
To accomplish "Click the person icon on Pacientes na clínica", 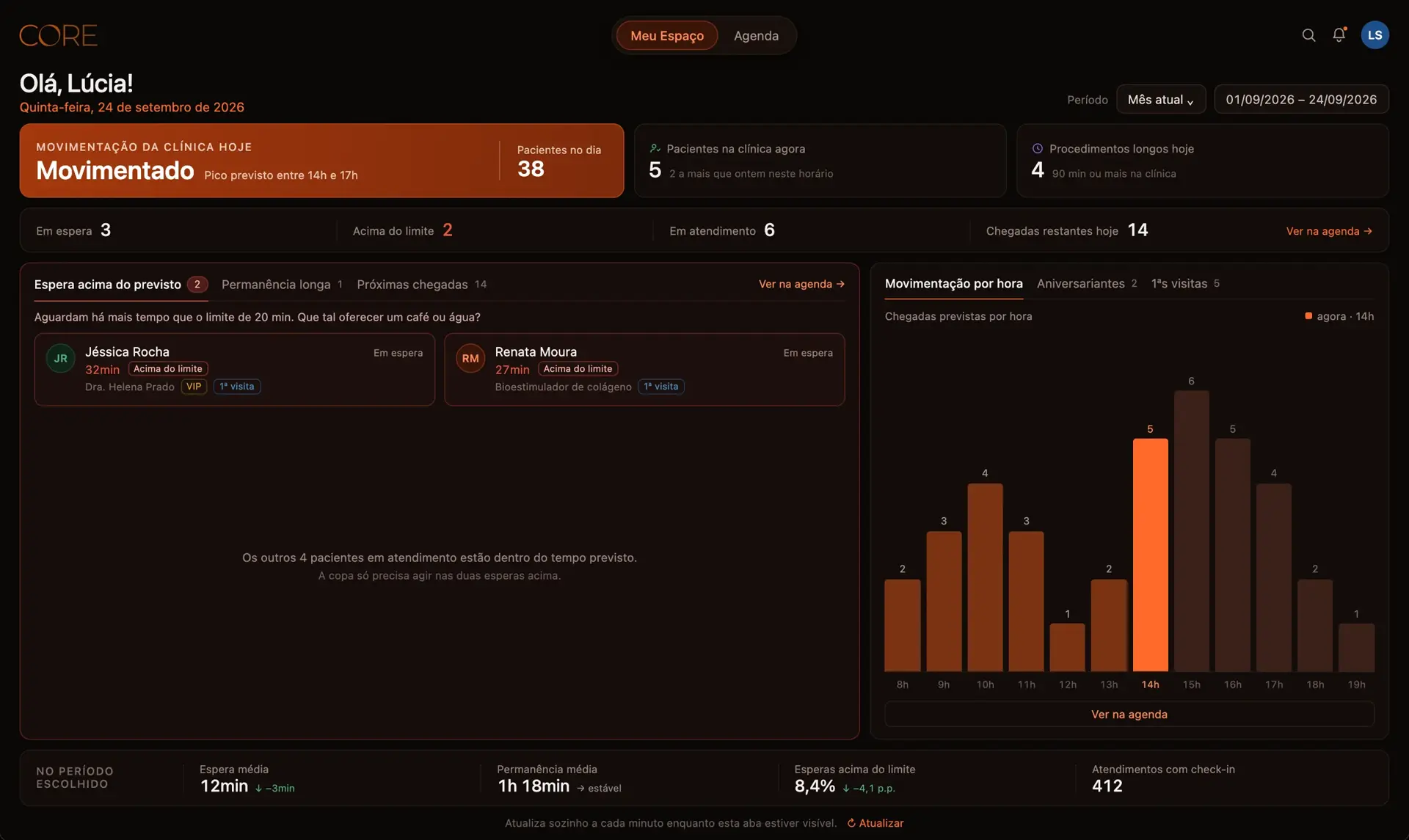I will tap(655, 149).
